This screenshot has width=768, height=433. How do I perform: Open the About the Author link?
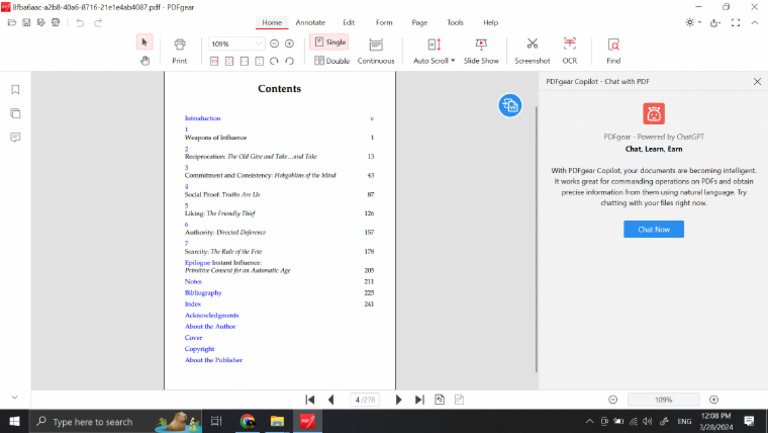pyautogui.click(x=210, y=326)
